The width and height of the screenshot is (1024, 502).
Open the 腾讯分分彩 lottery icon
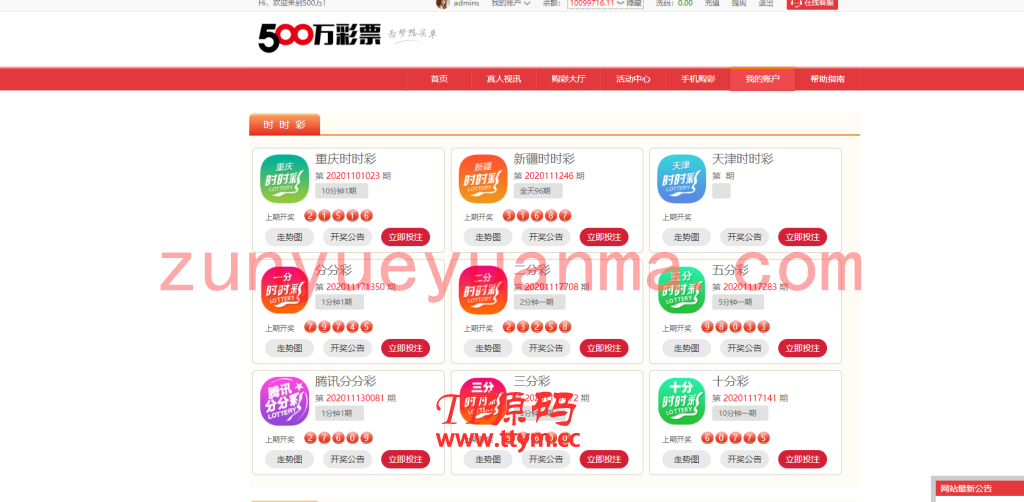285,401
